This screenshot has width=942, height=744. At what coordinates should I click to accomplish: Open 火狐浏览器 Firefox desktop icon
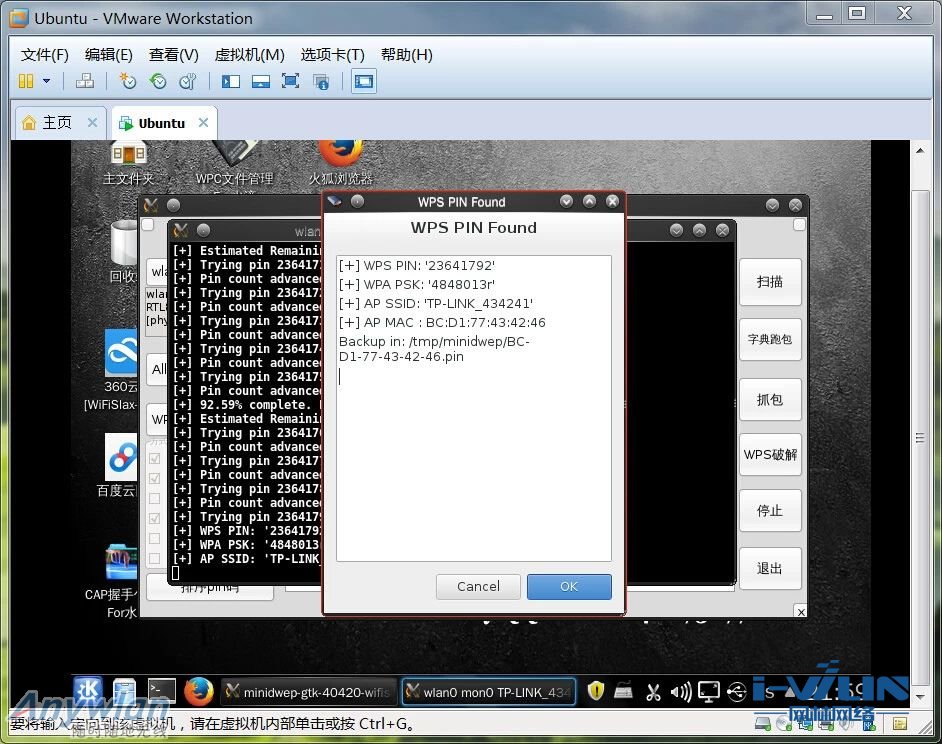341,163
